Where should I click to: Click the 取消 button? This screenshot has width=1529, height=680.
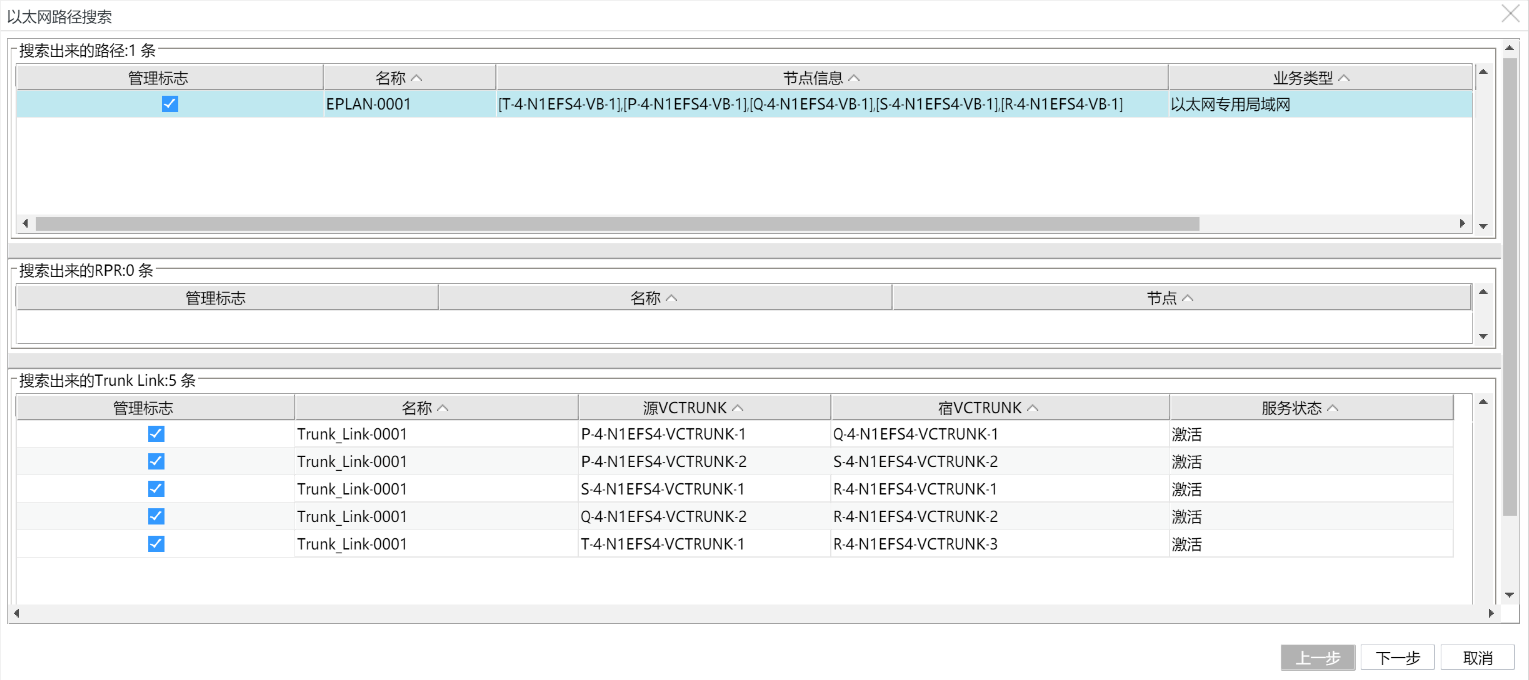coord(1476,657)
